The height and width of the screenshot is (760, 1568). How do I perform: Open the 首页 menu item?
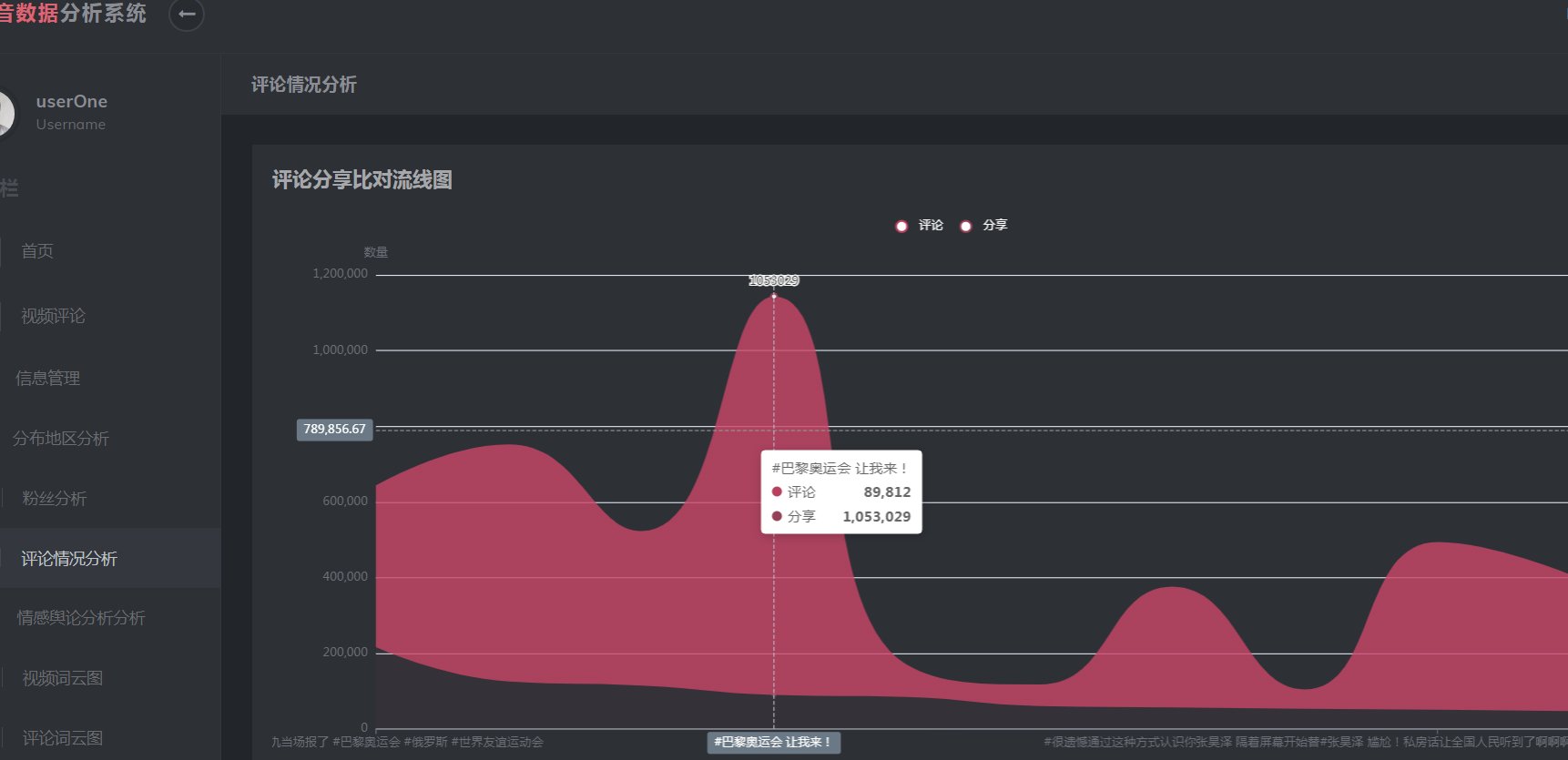point(37,251)
